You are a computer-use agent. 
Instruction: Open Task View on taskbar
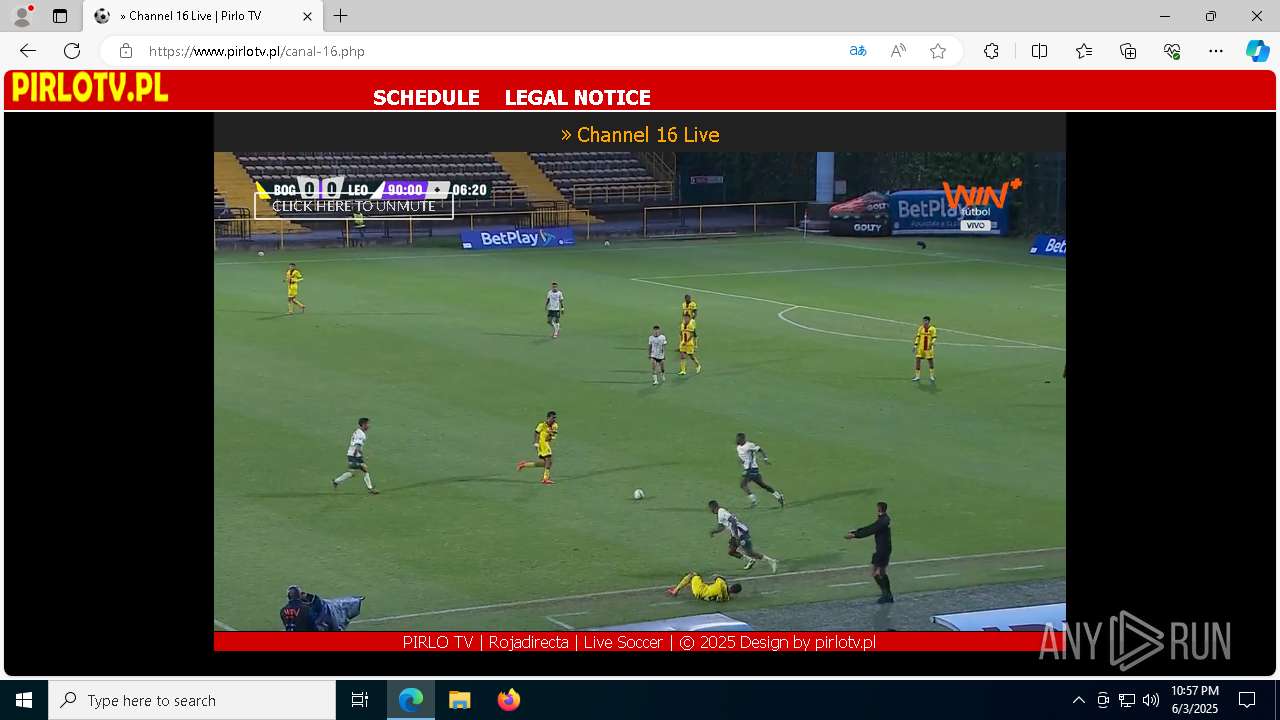pos(360,700)
